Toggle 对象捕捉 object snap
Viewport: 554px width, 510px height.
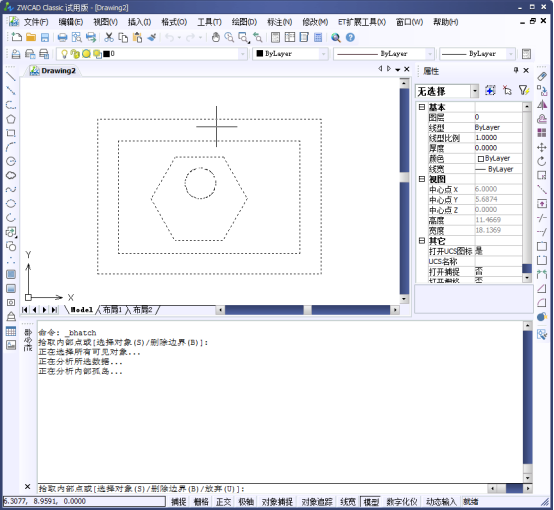[277, 502]
